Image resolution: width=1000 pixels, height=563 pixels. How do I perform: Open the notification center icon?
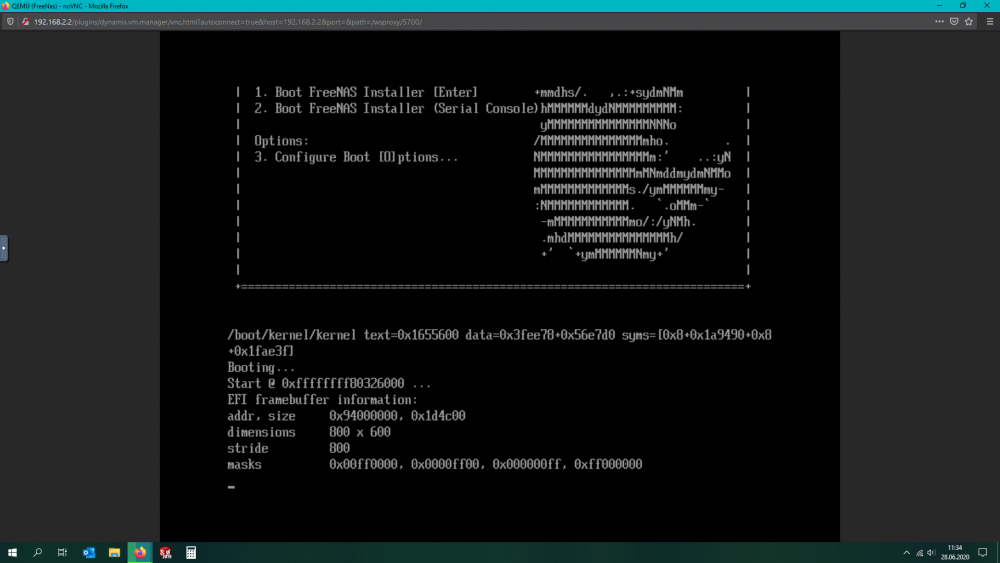click(x=983, y=553)
